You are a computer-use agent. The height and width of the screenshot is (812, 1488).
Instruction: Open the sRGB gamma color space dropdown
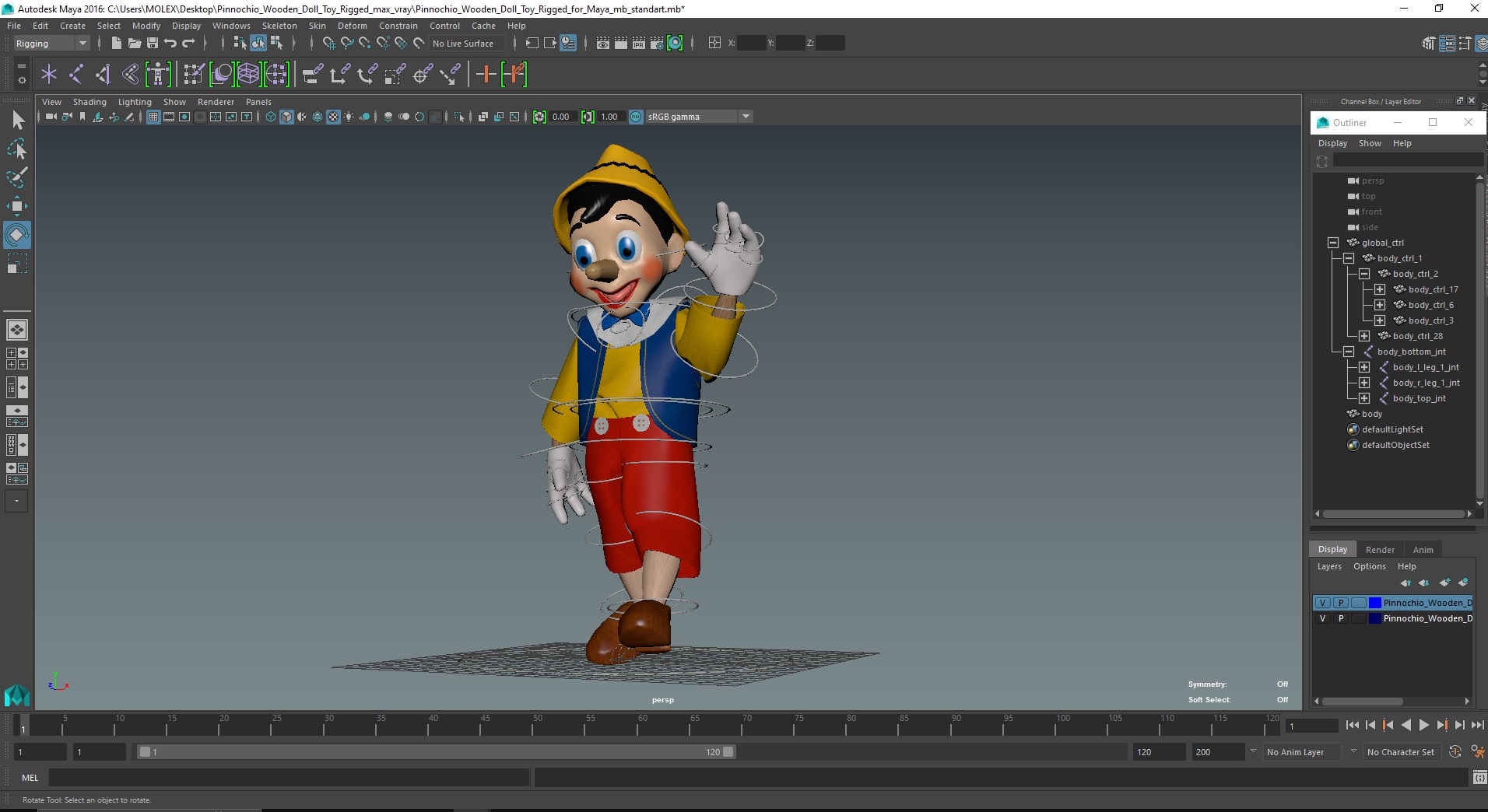click(x=699, y=117)
